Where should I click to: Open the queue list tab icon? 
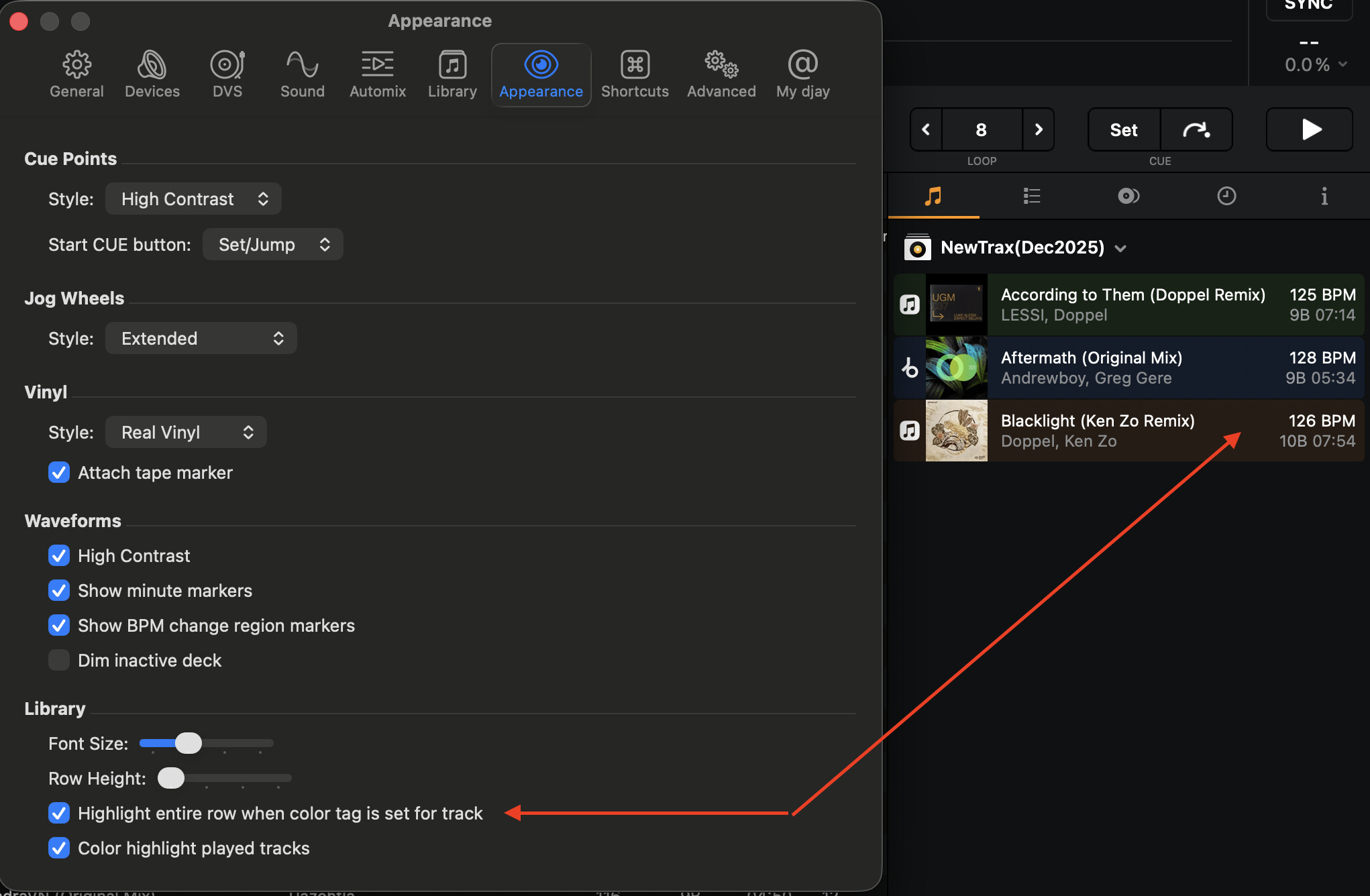pyautogui.click(x=1031, y=196)
